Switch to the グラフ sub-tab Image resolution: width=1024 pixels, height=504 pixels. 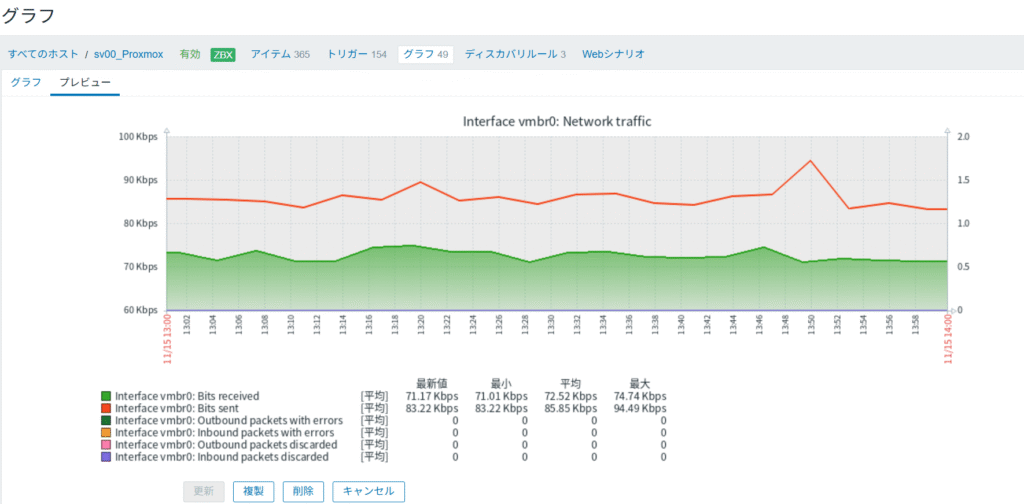click(26, 82)
